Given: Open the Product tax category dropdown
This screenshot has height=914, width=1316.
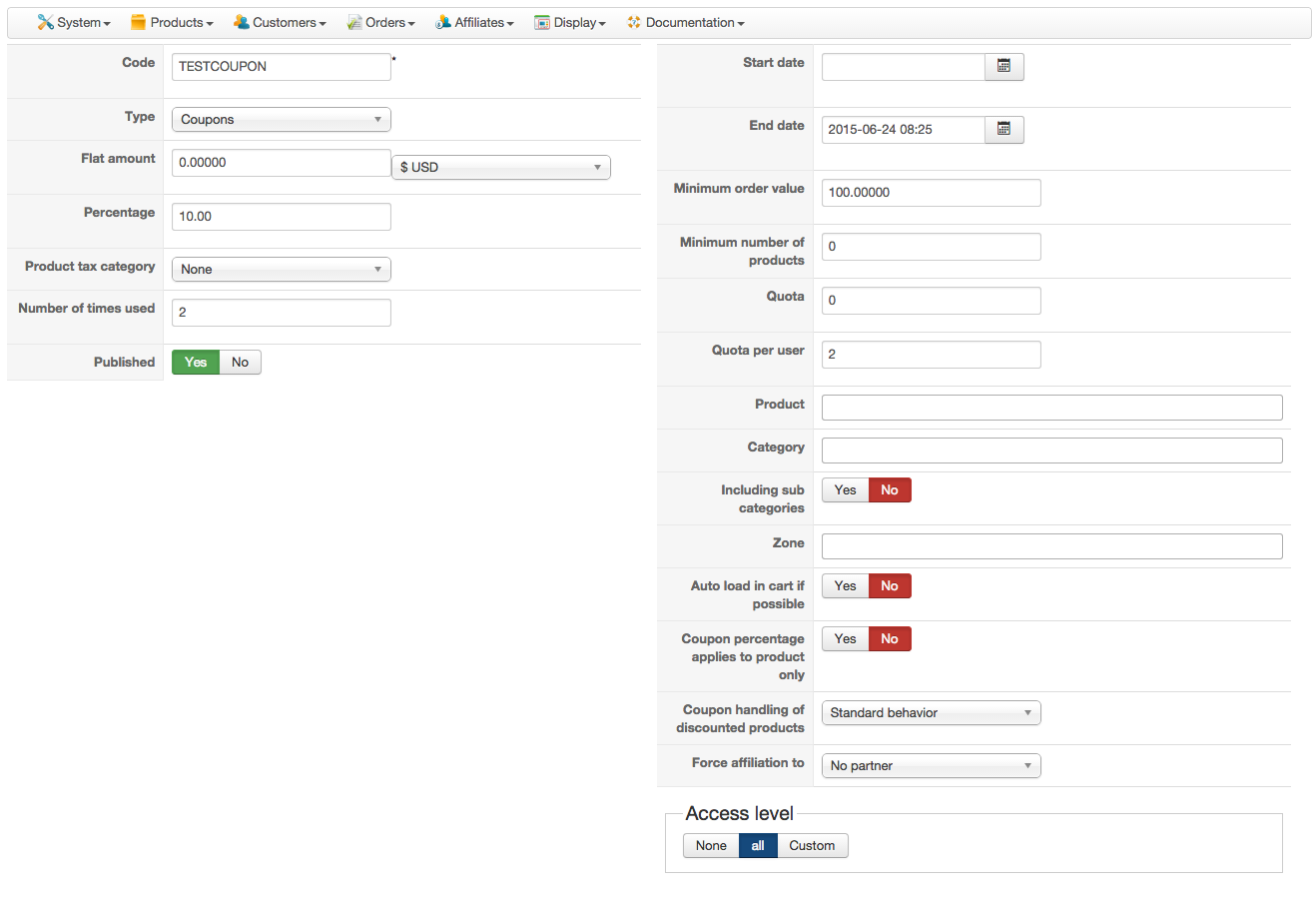Looking at the screenshot, I should click(x=281, y=269).
